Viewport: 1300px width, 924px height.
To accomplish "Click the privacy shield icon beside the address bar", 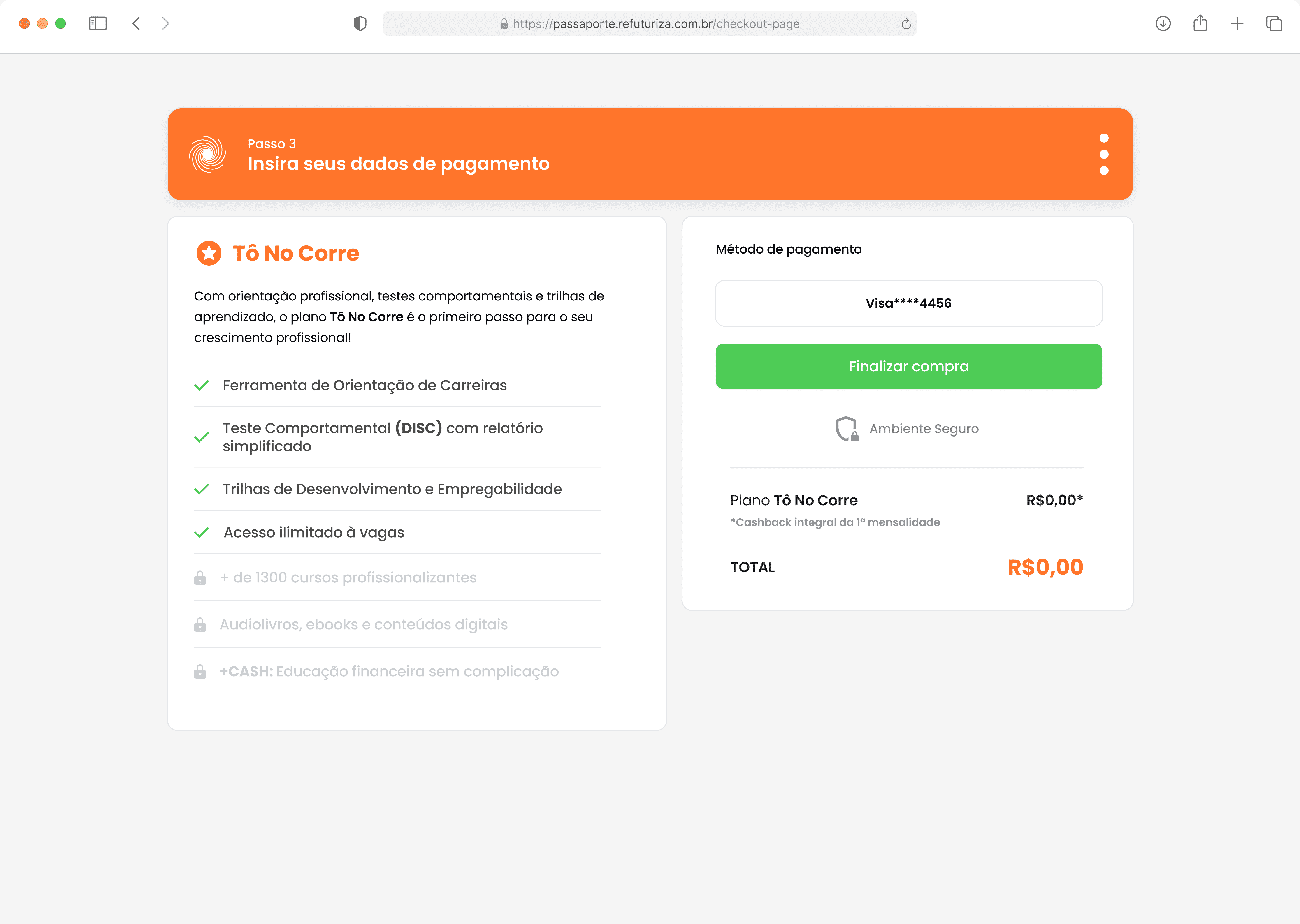I will pyautogui.click(x=360, y=23).
